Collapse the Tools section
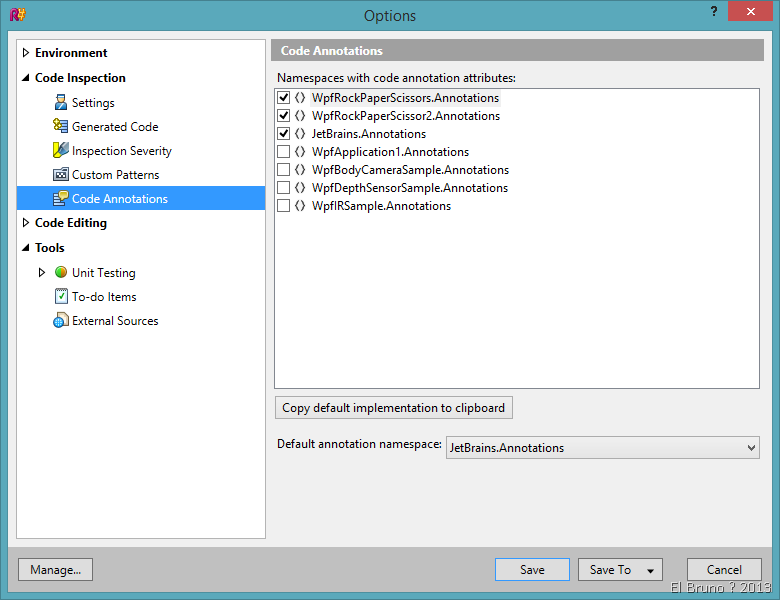This screenshot has height=600, width=780. click(26, 248)
